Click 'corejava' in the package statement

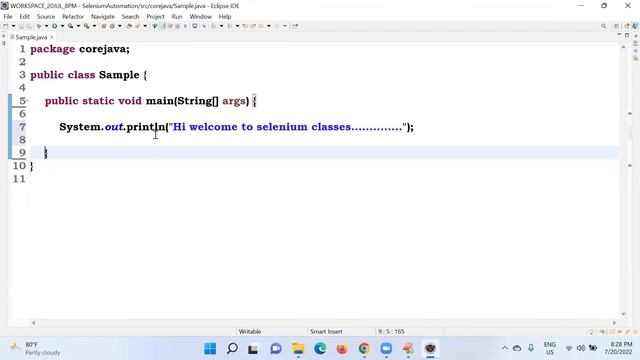tap(102, 49)
